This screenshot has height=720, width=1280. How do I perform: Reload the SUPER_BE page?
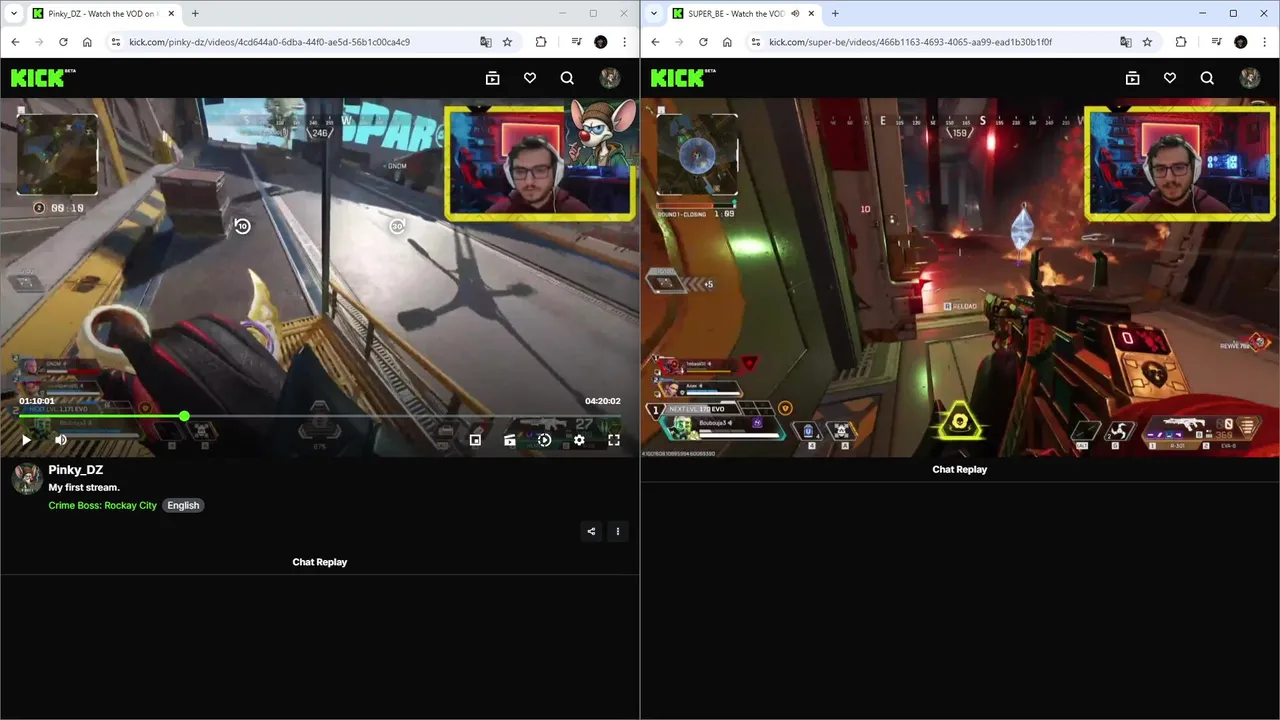pos(703,42)
